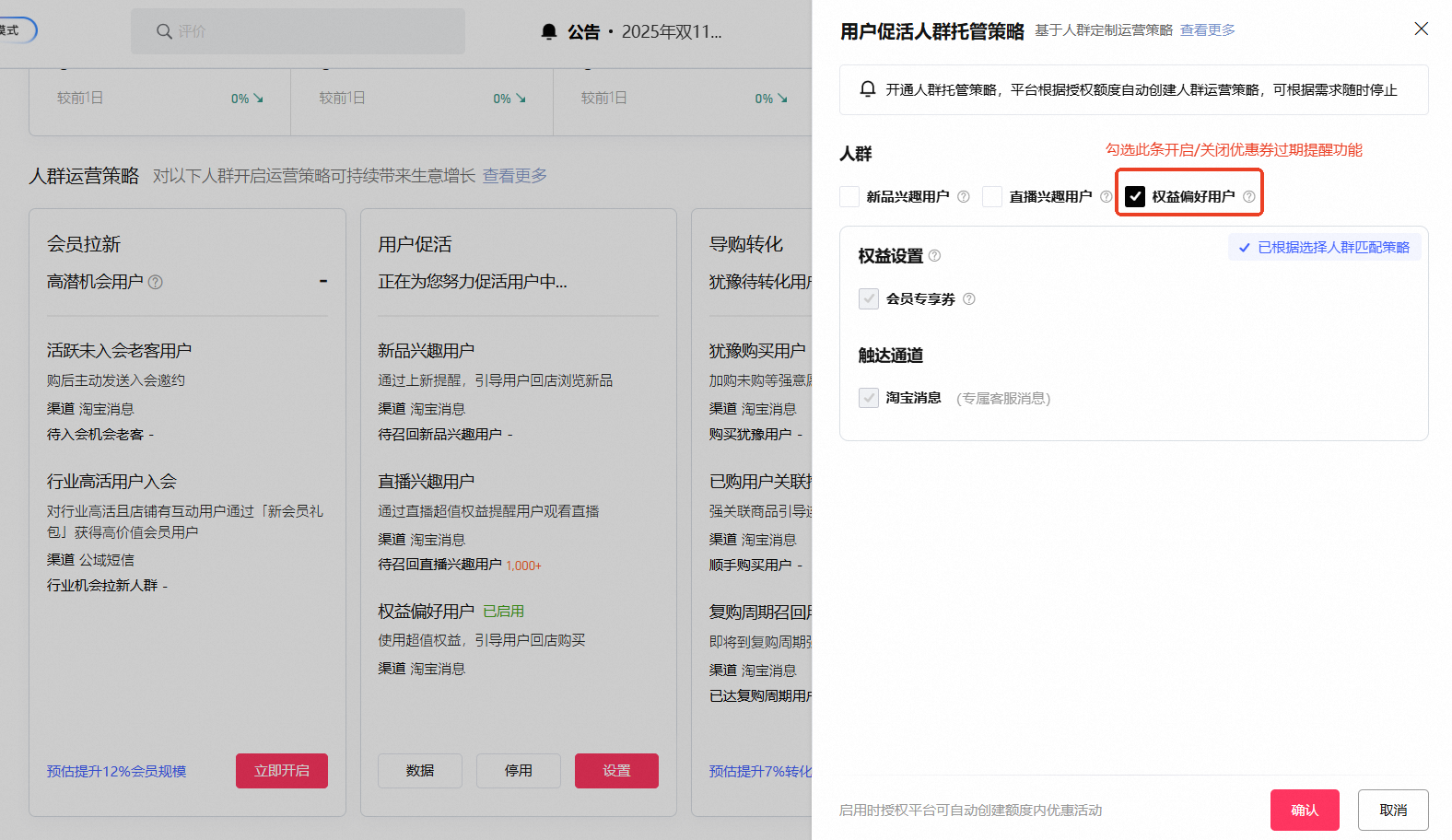Click 查看更多 link beside 人群运营策略
Viewport: 1452px width, 840px height.
(514, 176)
